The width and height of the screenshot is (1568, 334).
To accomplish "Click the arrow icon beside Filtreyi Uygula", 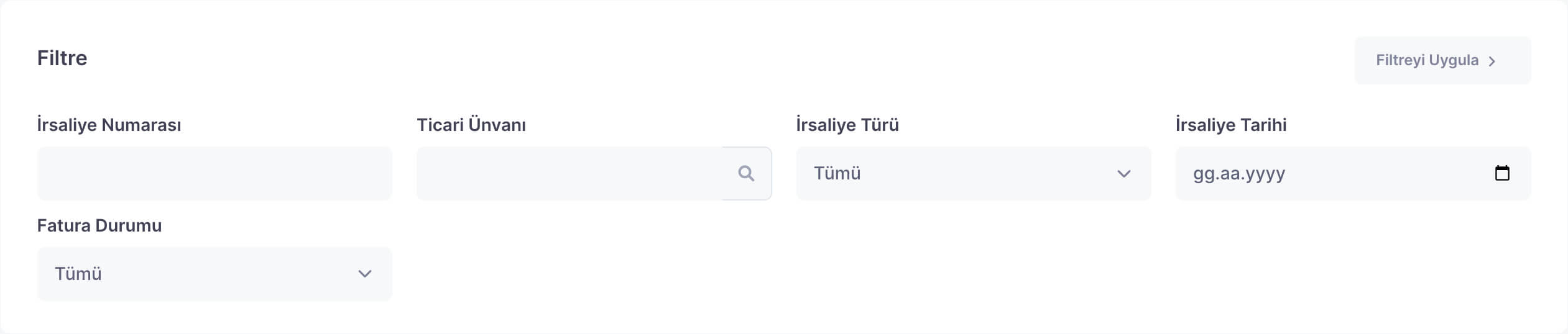I will point(1492,61).
